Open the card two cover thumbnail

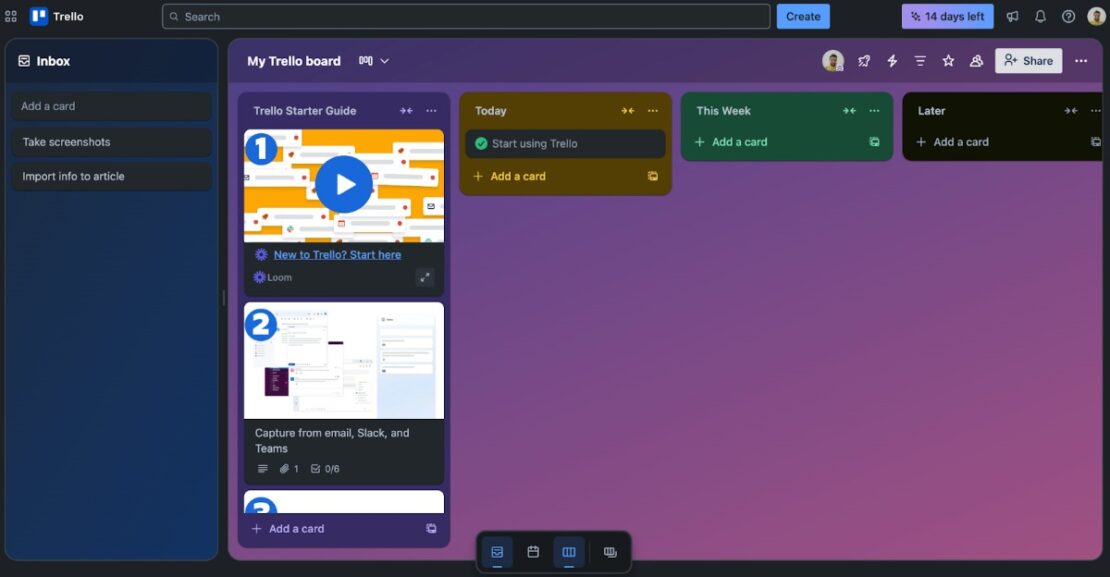pyautogui.click(x=344, y=361)
